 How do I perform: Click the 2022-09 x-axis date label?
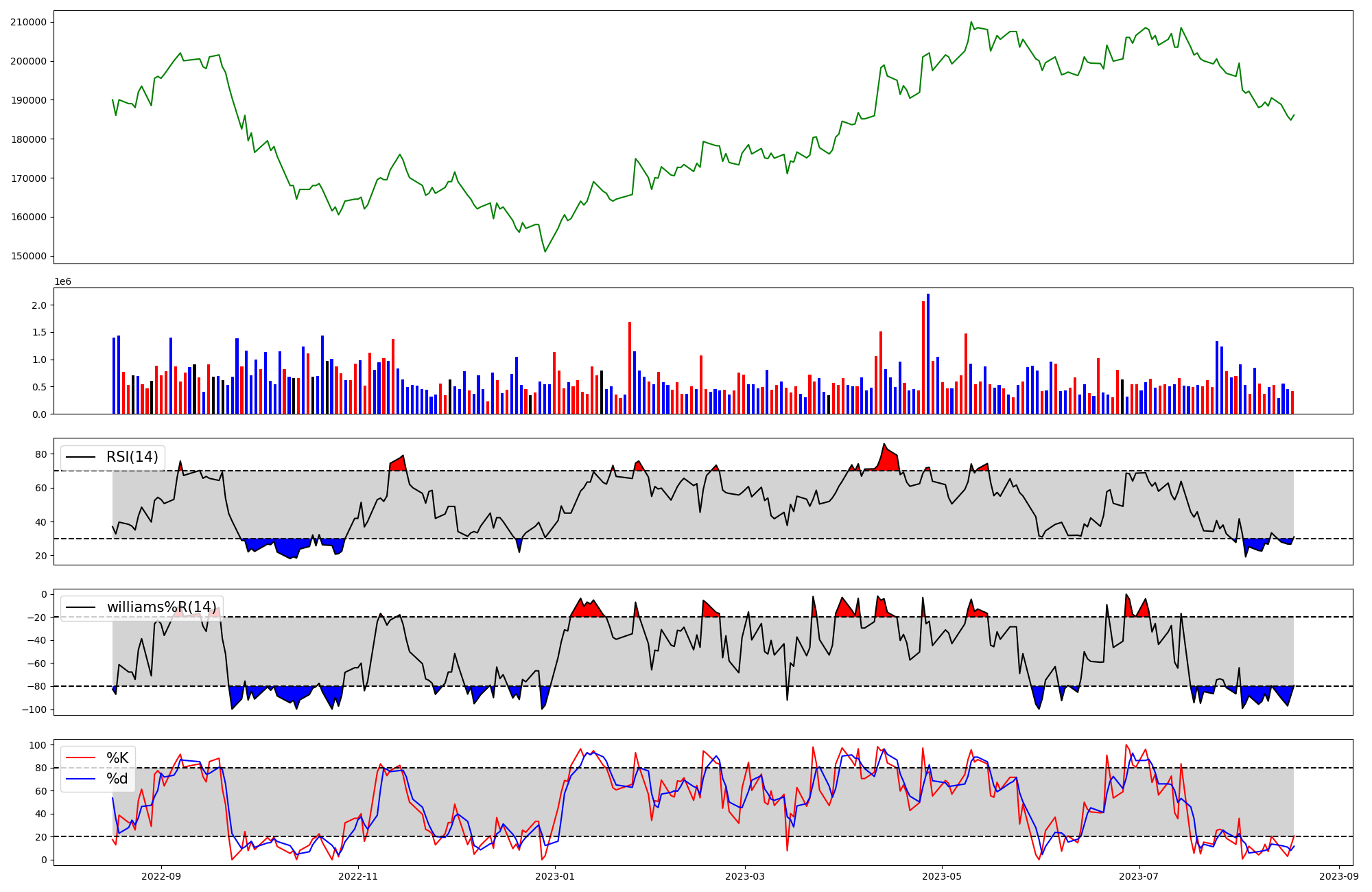click(161, 876)
